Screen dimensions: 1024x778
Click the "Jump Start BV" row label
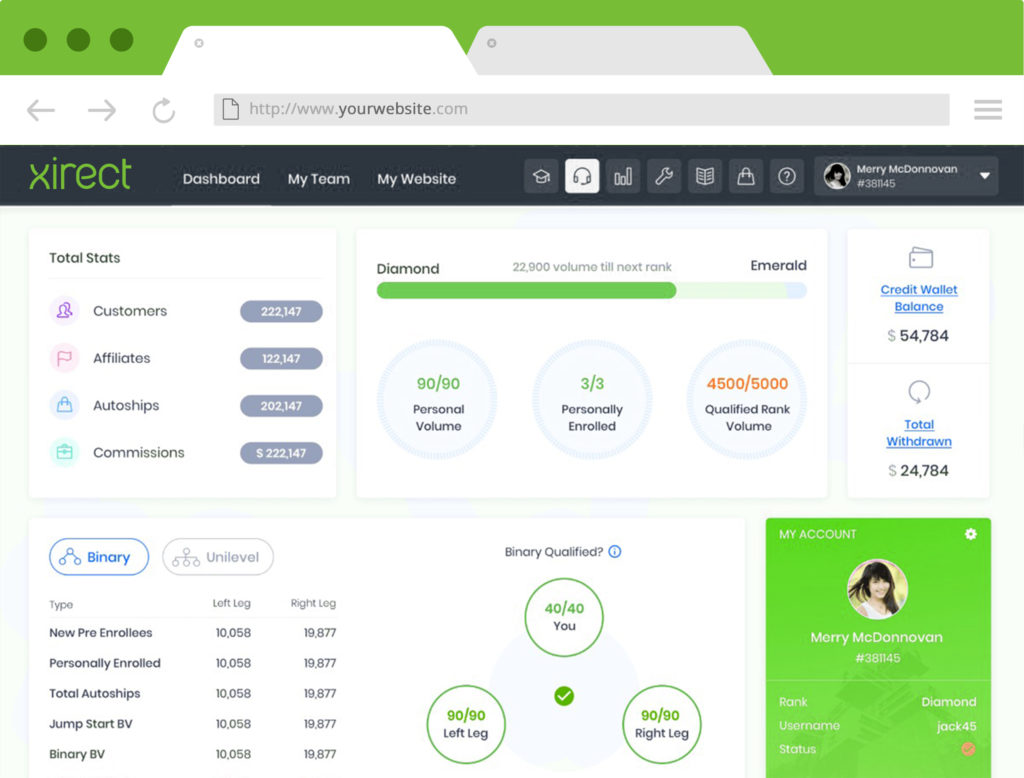pos(91,724)
